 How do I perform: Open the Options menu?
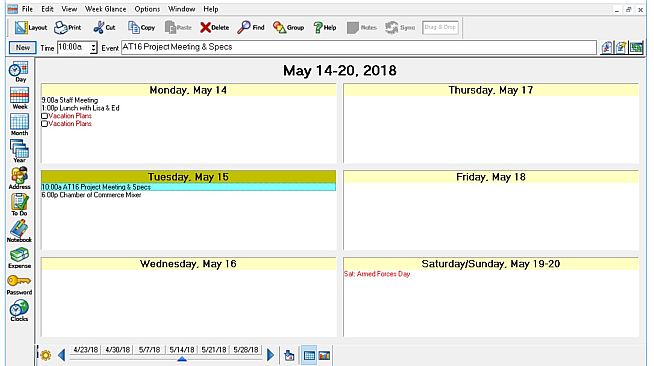pyautogui.click(x=147, y=9)
